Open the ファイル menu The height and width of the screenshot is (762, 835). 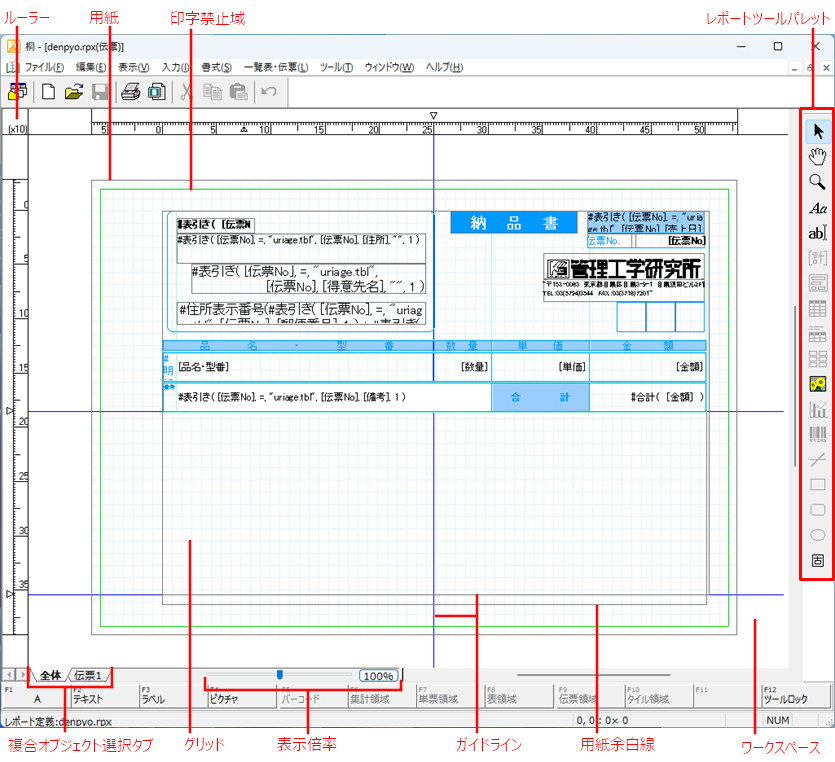(44, 67)
